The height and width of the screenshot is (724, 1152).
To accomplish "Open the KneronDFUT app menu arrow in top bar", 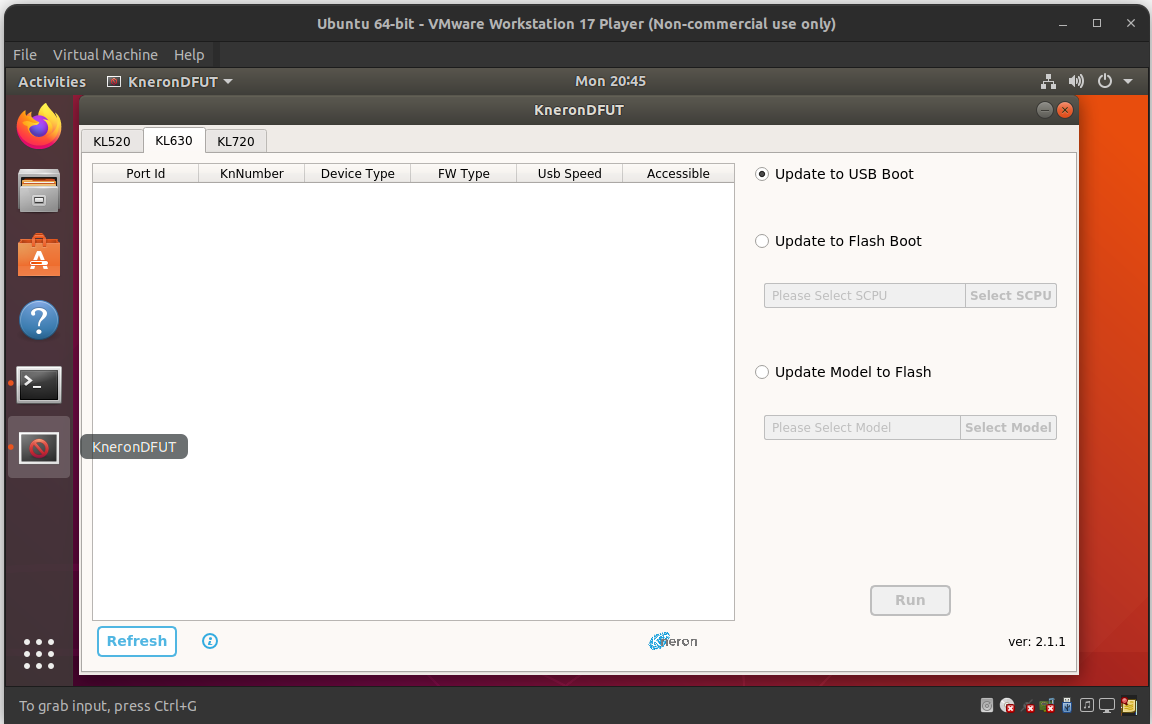I will pos(228,82).
